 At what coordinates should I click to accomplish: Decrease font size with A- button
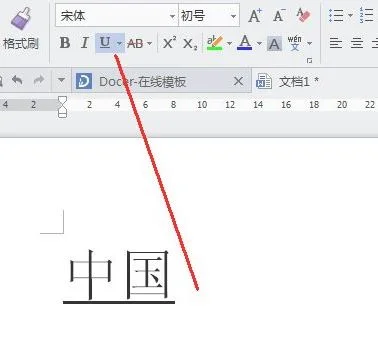click(279, 16)
